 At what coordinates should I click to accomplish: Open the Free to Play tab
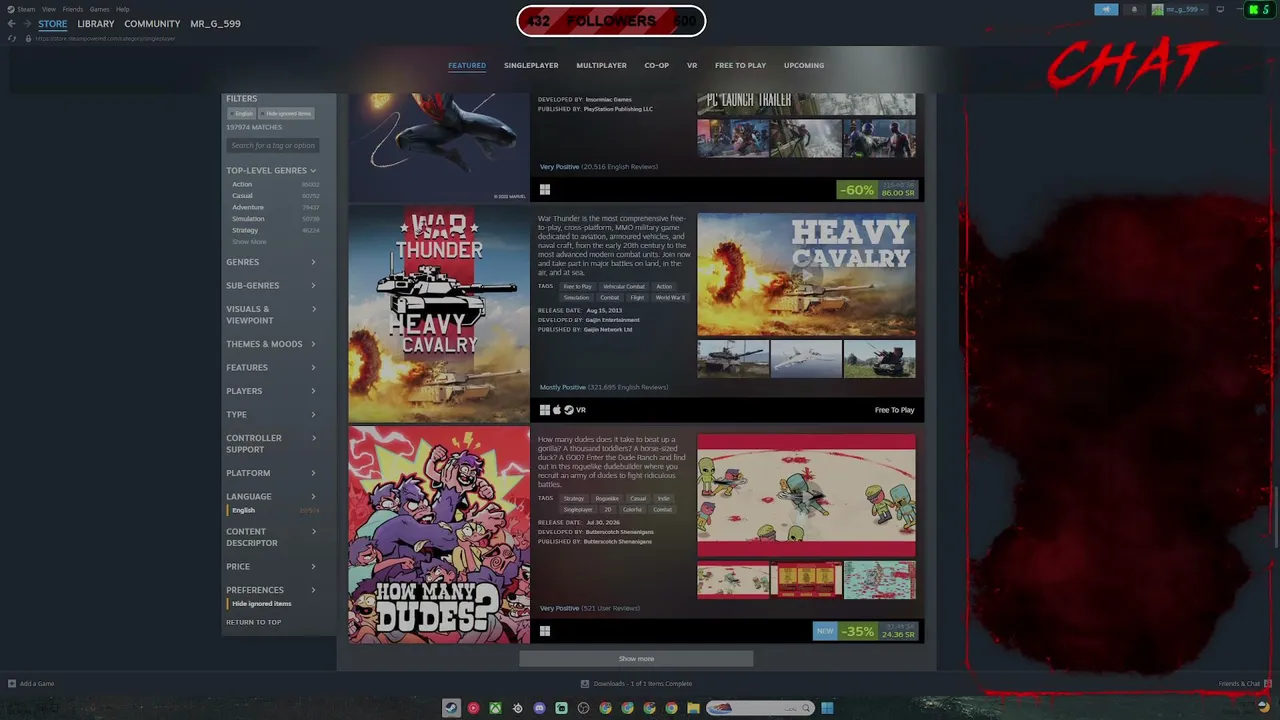coord(740,66)
